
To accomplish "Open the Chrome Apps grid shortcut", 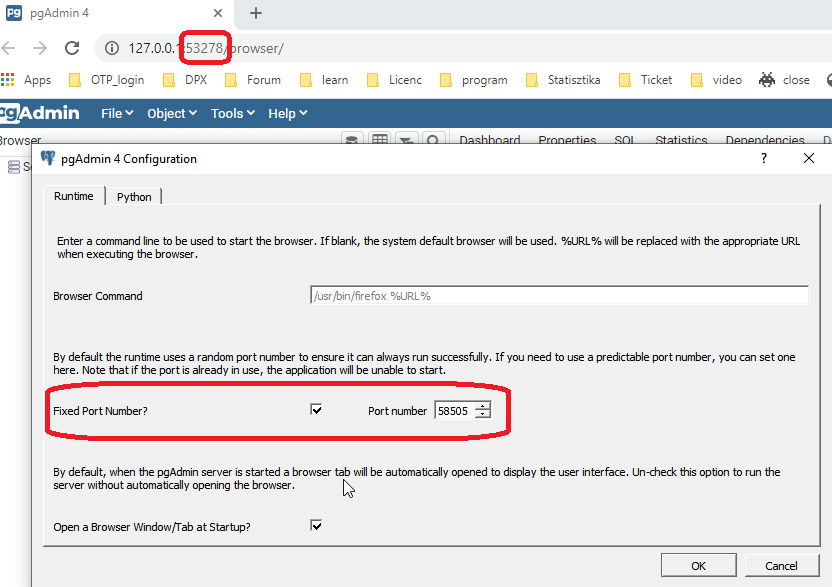I will pos(9,80).
